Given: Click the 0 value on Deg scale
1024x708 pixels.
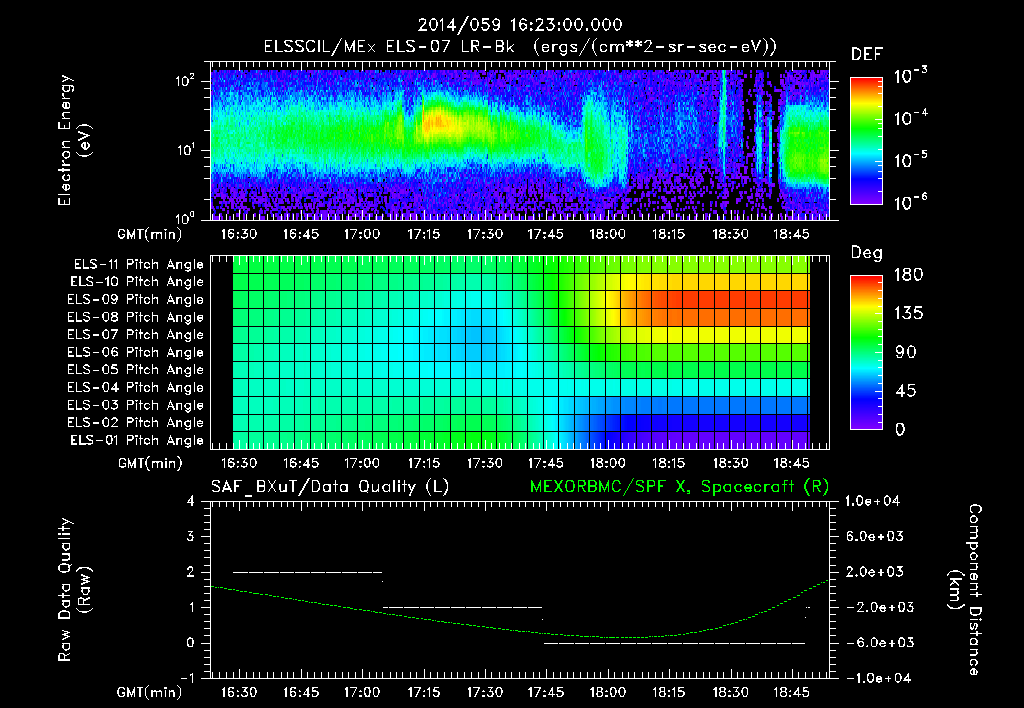Looking at the screenshot, I should [x=901, y=429].
